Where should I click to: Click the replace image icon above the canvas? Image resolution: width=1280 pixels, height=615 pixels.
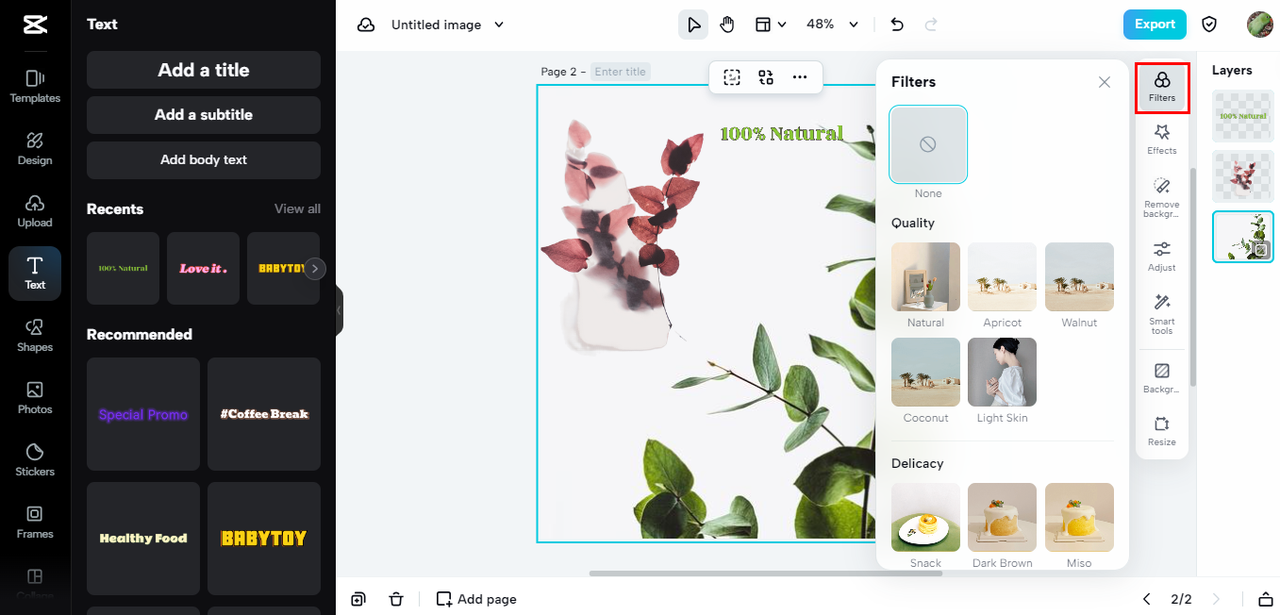coord(766,77)
